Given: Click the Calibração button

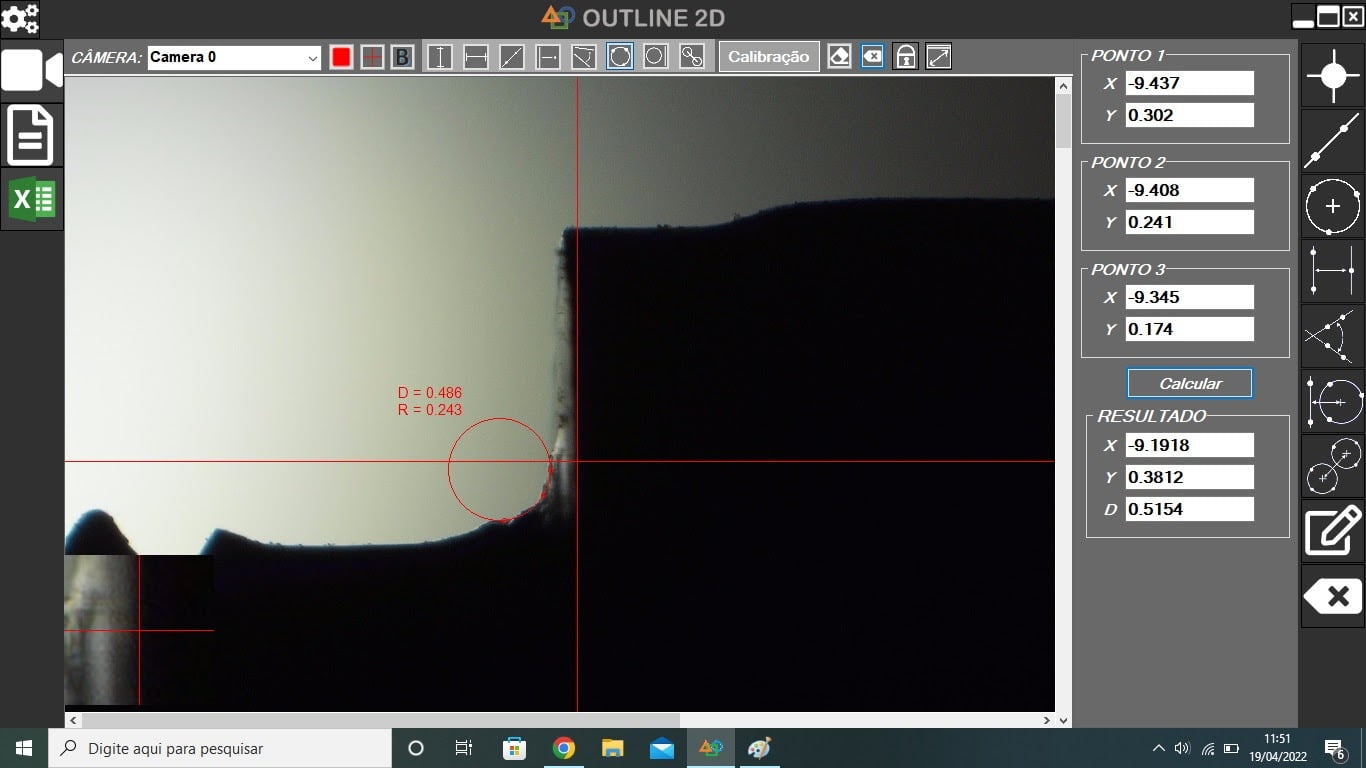Looking at the screenshot, I should (x=768, y=57).
